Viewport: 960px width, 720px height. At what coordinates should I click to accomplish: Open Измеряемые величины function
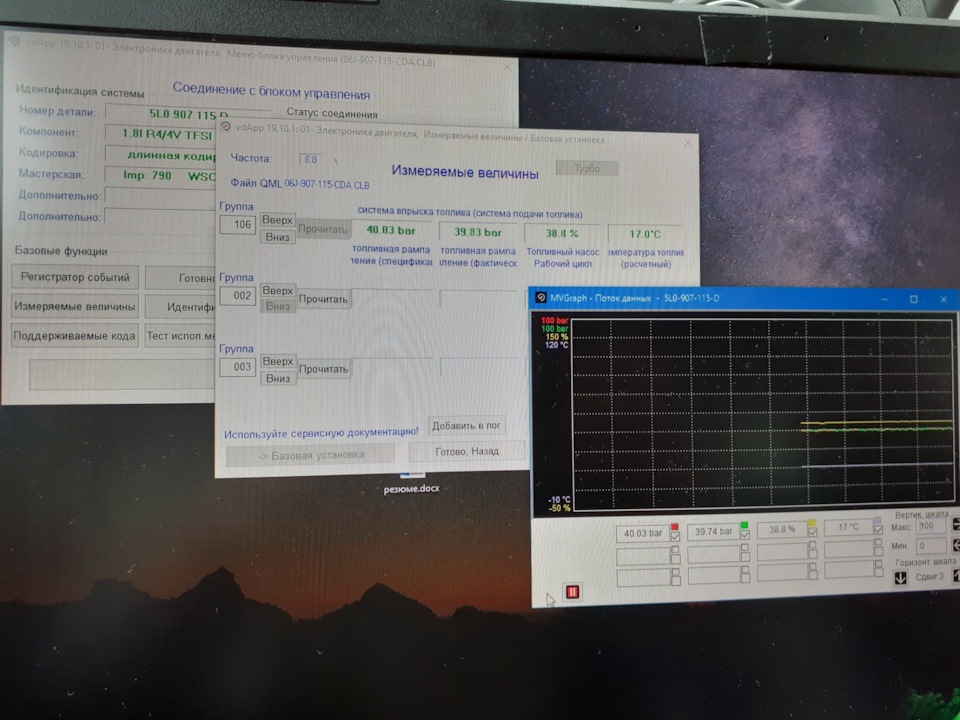75,306
